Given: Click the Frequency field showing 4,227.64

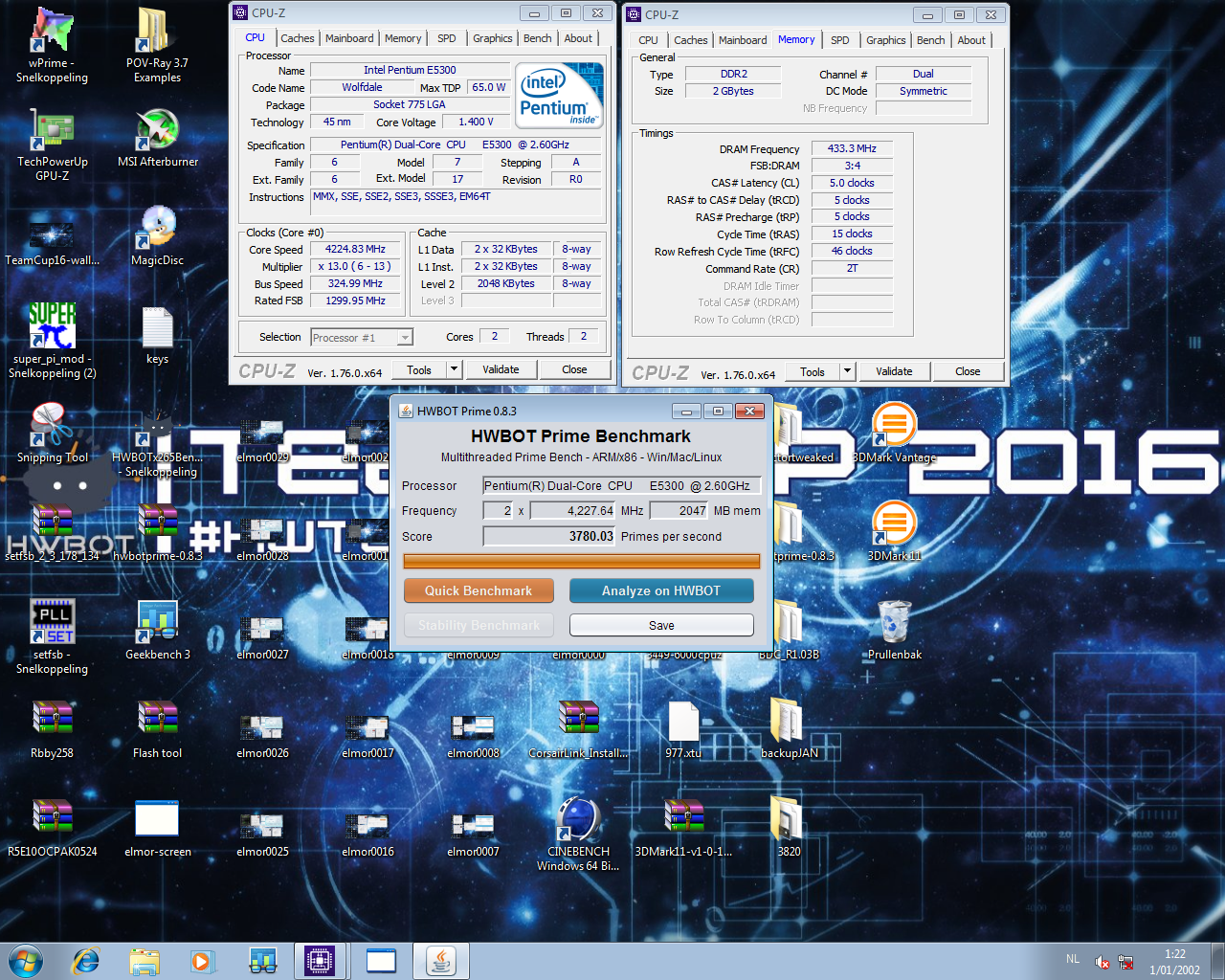Looking at the screenshot, I should (x=572, y=511).
